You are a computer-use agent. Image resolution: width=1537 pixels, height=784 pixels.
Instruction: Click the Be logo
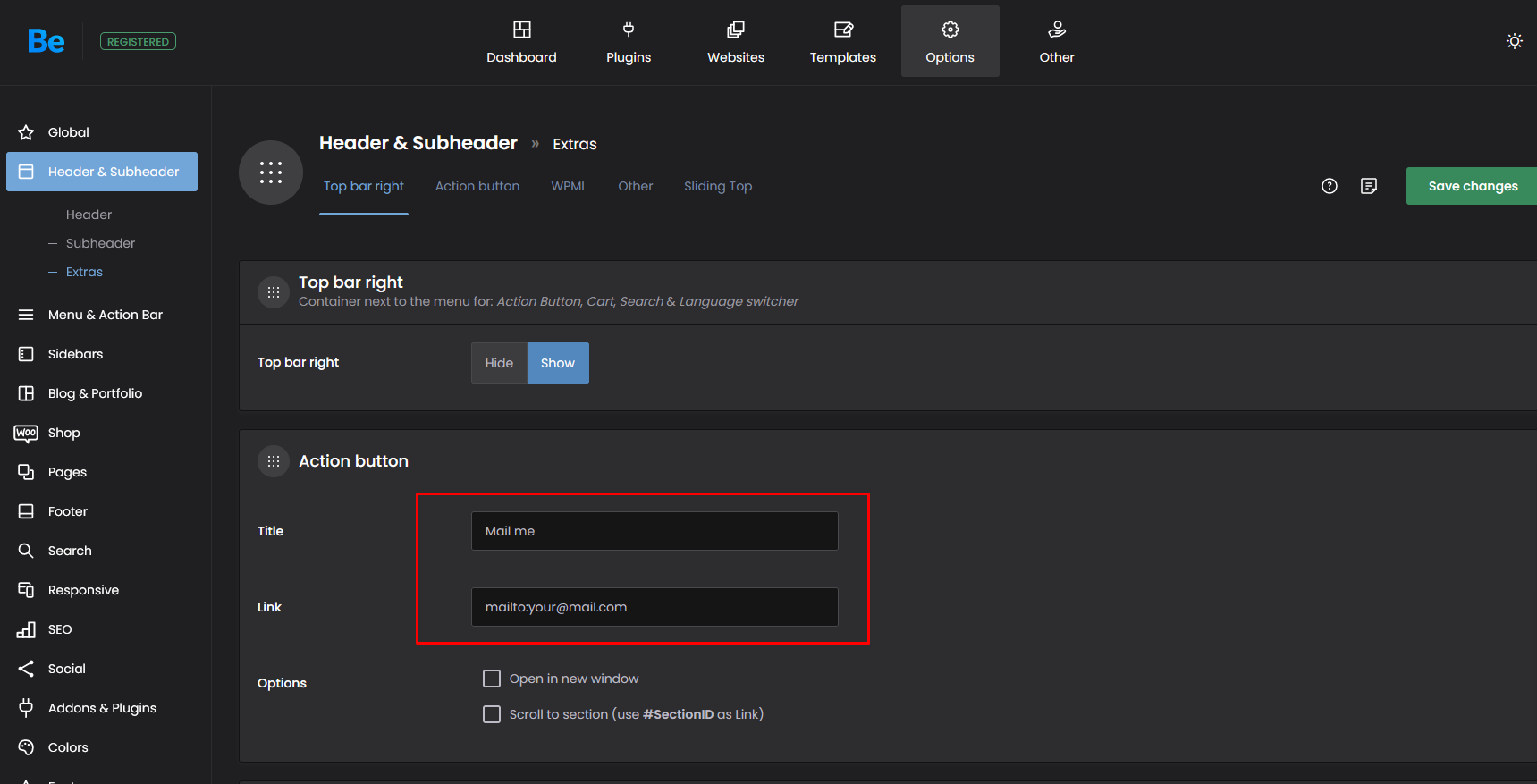point(46,41)
